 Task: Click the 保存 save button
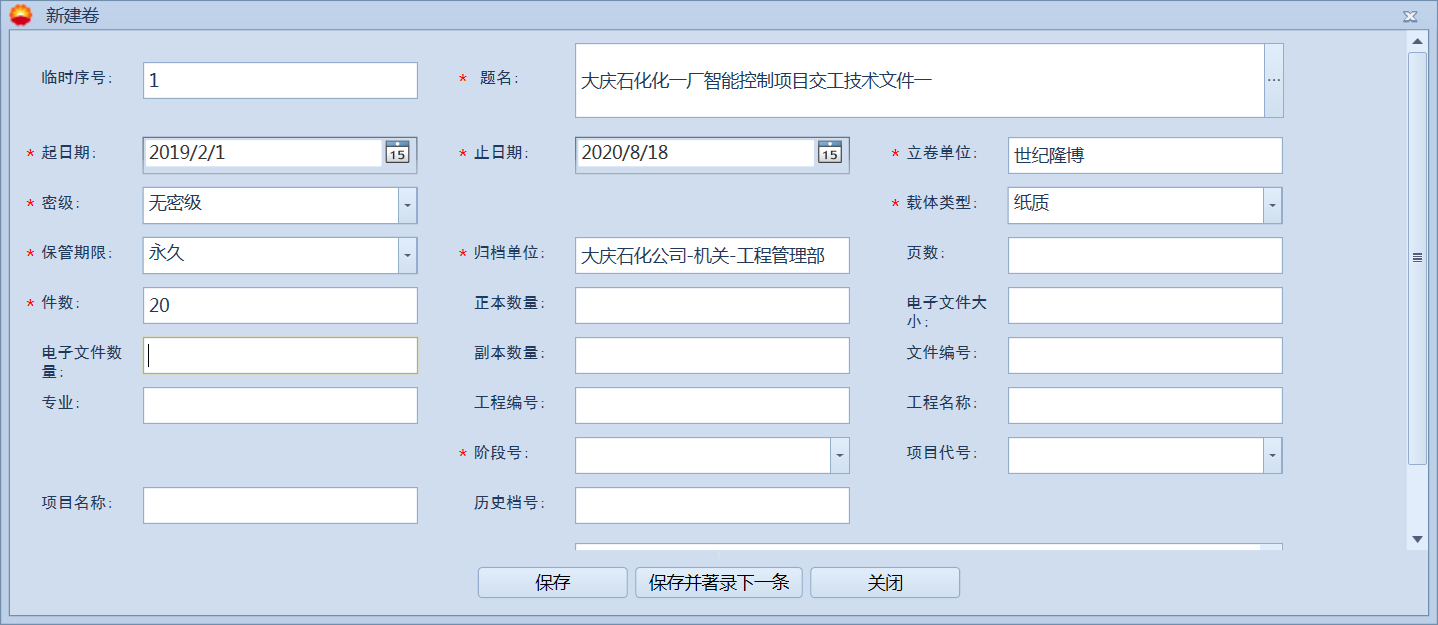tap(551, 582)
